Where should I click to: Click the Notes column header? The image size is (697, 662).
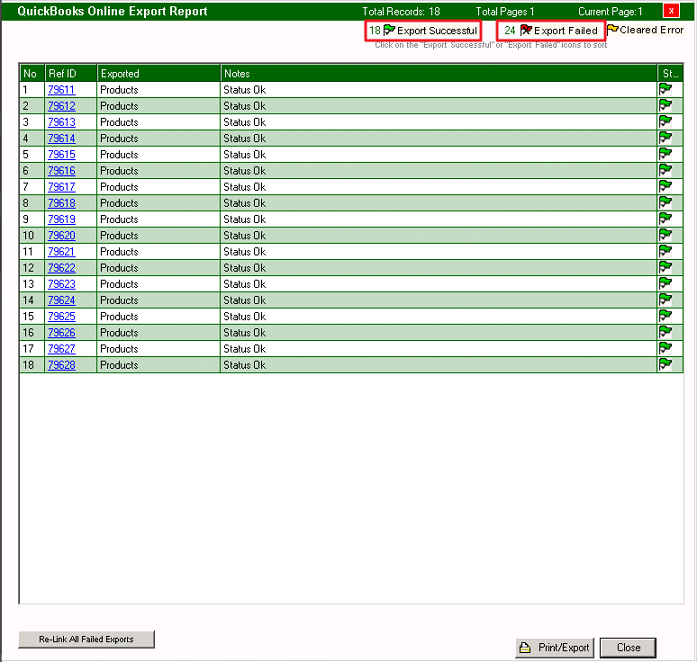tap(439, 73)
